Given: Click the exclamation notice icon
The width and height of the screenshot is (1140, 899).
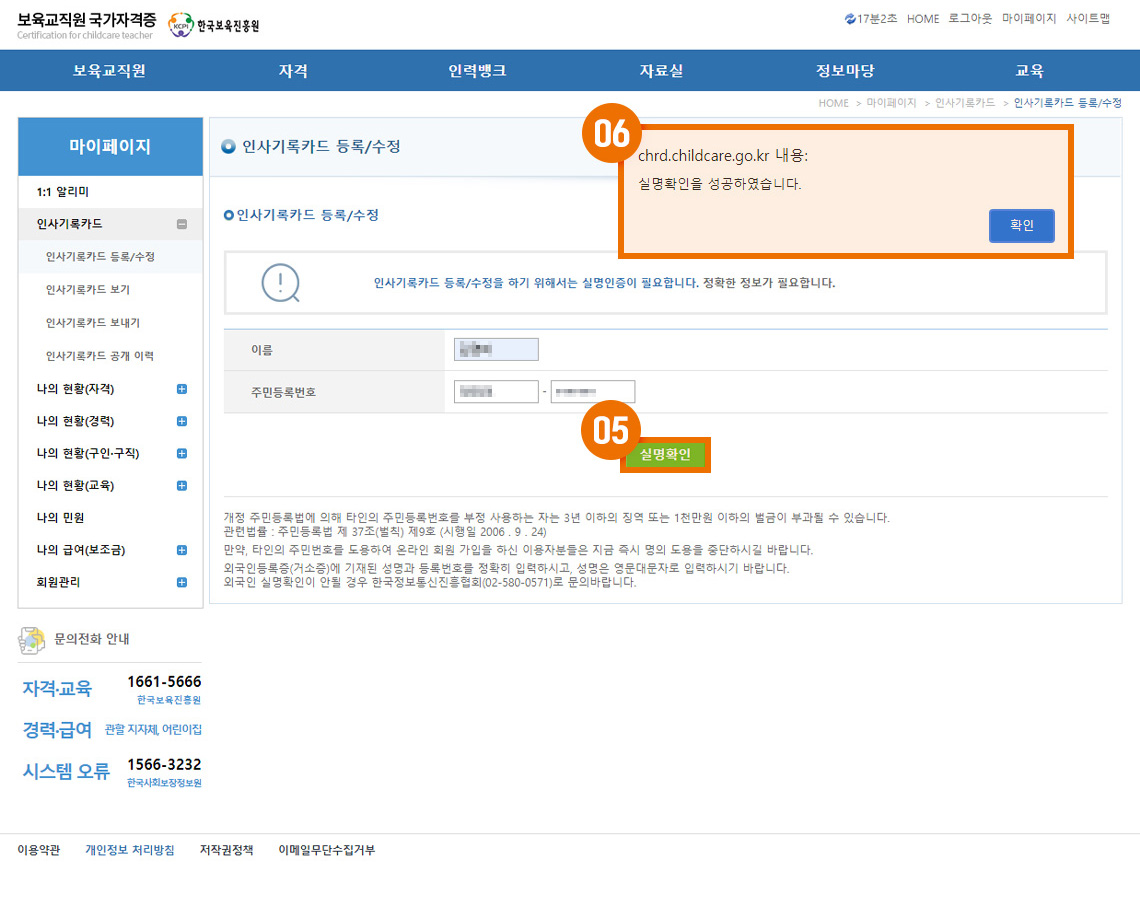Looking at the screenshot, I should click(x=280, y=283).
